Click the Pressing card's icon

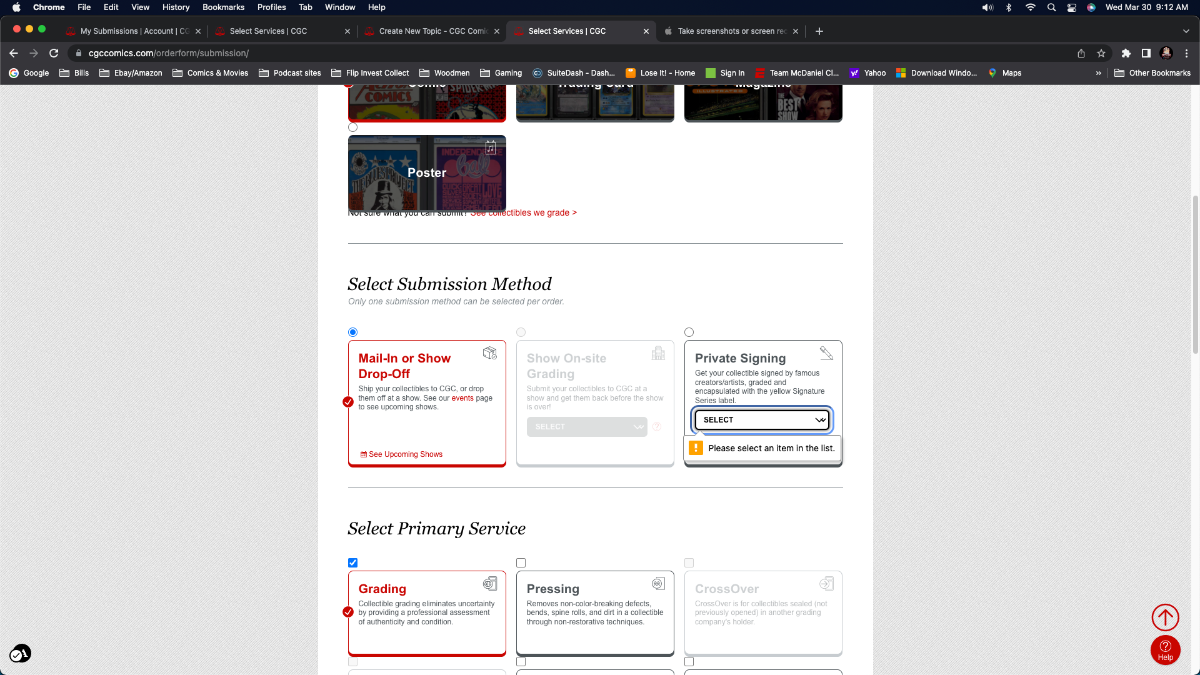[x=658, y=584]
